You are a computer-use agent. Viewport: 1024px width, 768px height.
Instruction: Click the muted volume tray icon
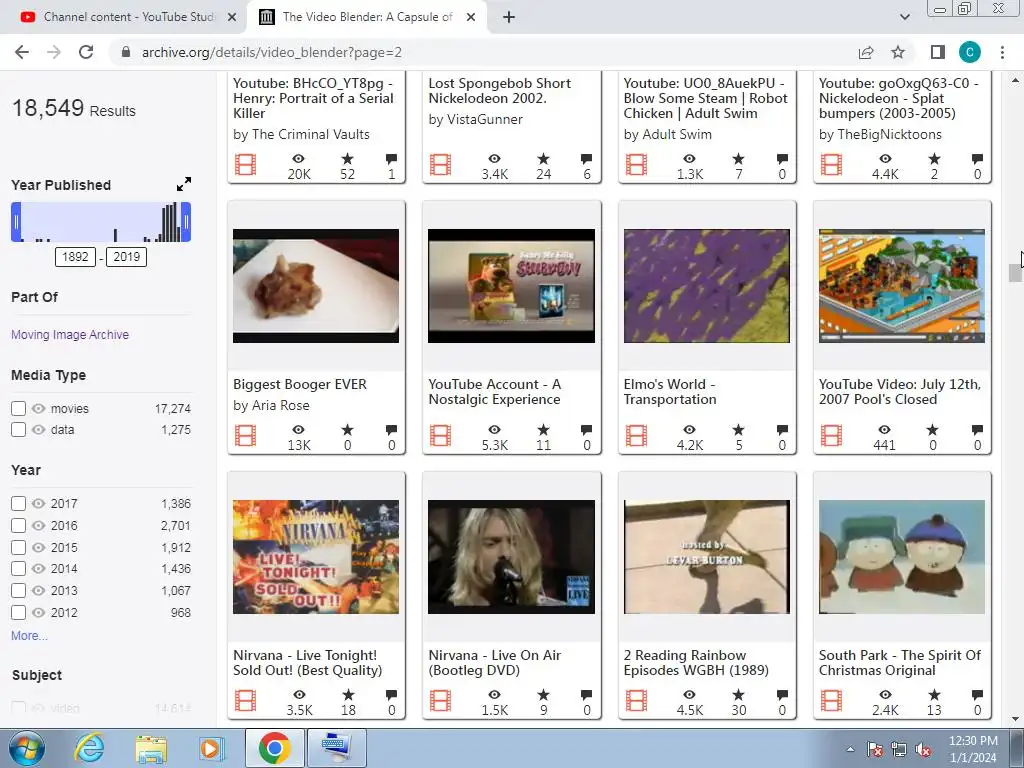tap(923, 750)
